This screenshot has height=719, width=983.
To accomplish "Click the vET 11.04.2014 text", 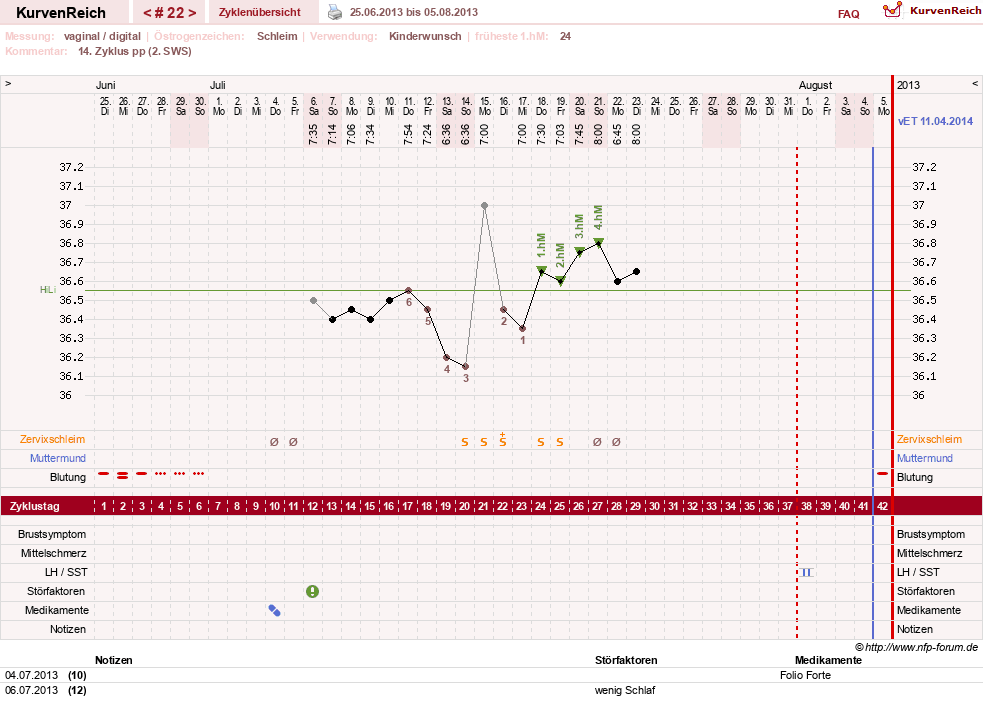I will tap(935, 121).
